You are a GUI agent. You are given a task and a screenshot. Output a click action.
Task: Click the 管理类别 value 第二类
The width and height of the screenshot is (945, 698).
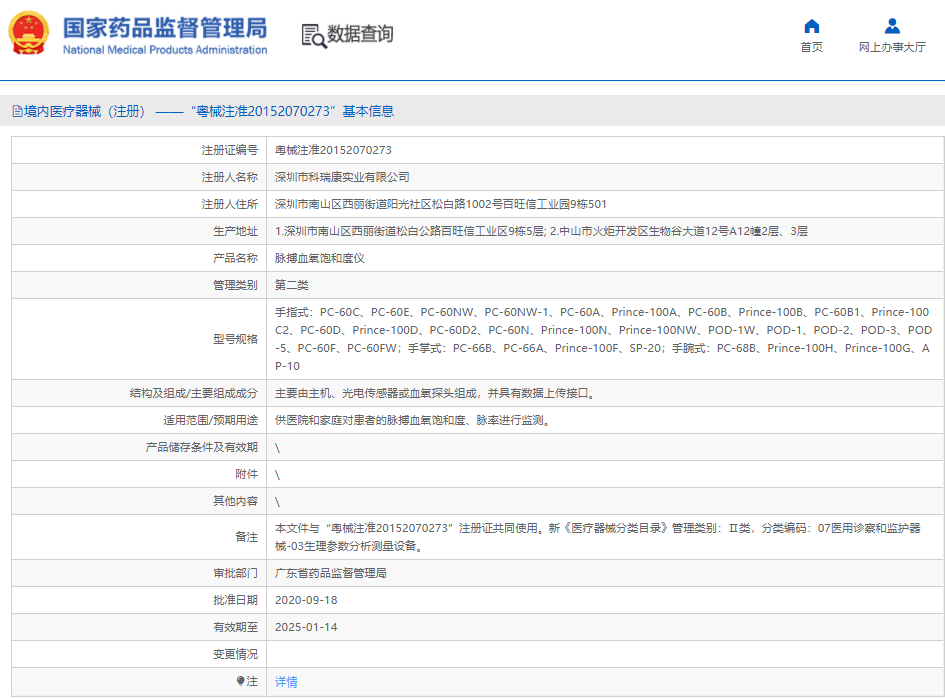click(292, 285)
